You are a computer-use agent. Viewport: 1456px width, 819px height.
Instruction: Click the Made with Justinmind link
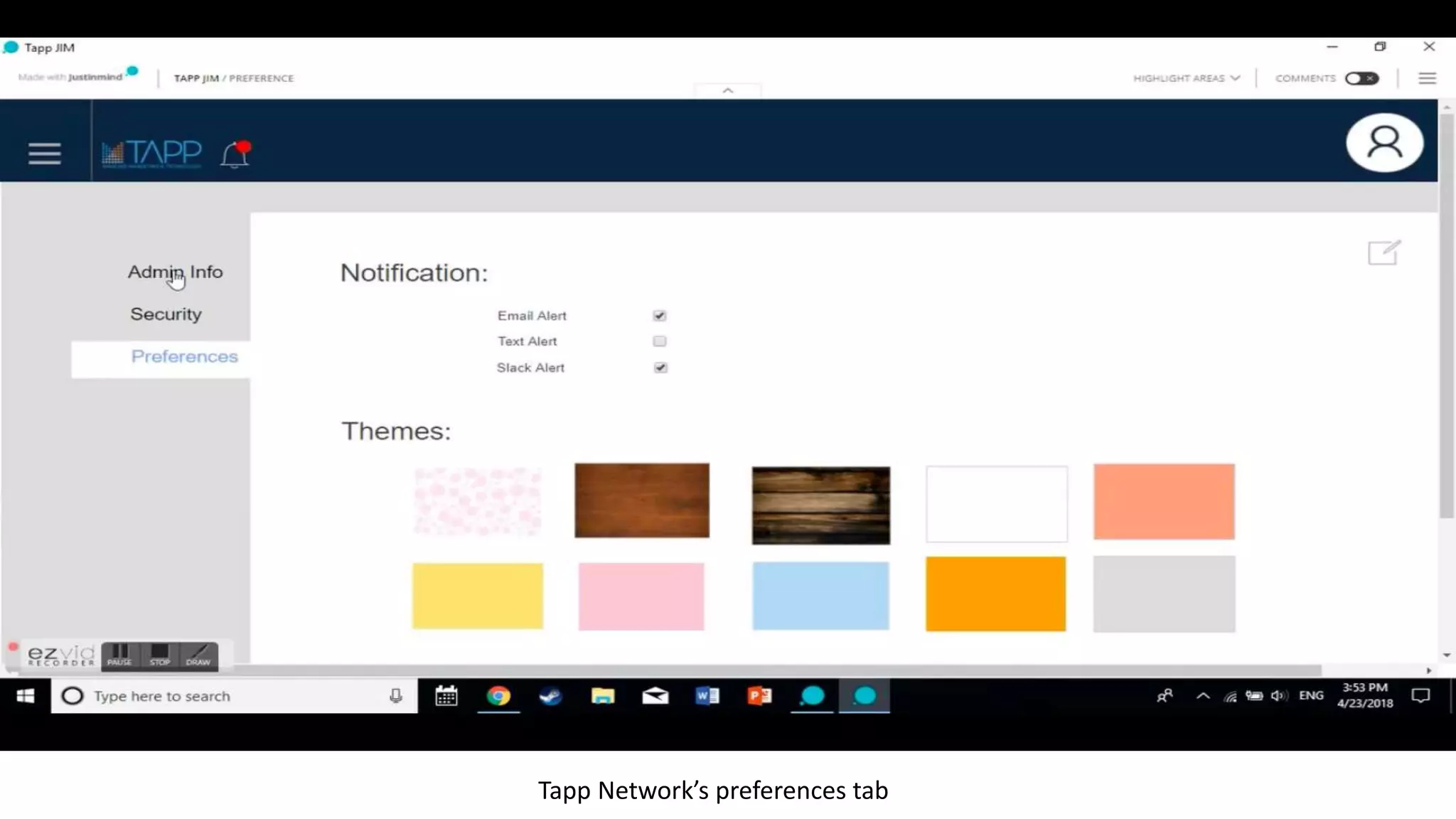(77, 76)
